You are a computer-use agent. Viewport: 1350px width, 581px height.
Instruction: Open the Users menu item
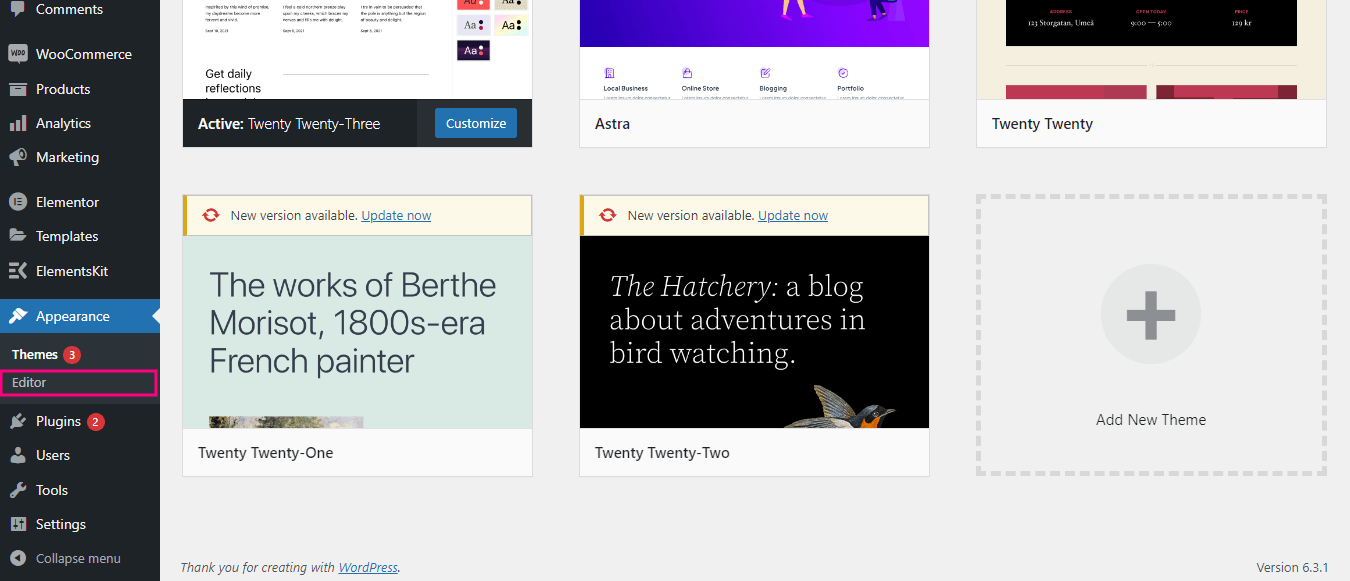(80, 455)
